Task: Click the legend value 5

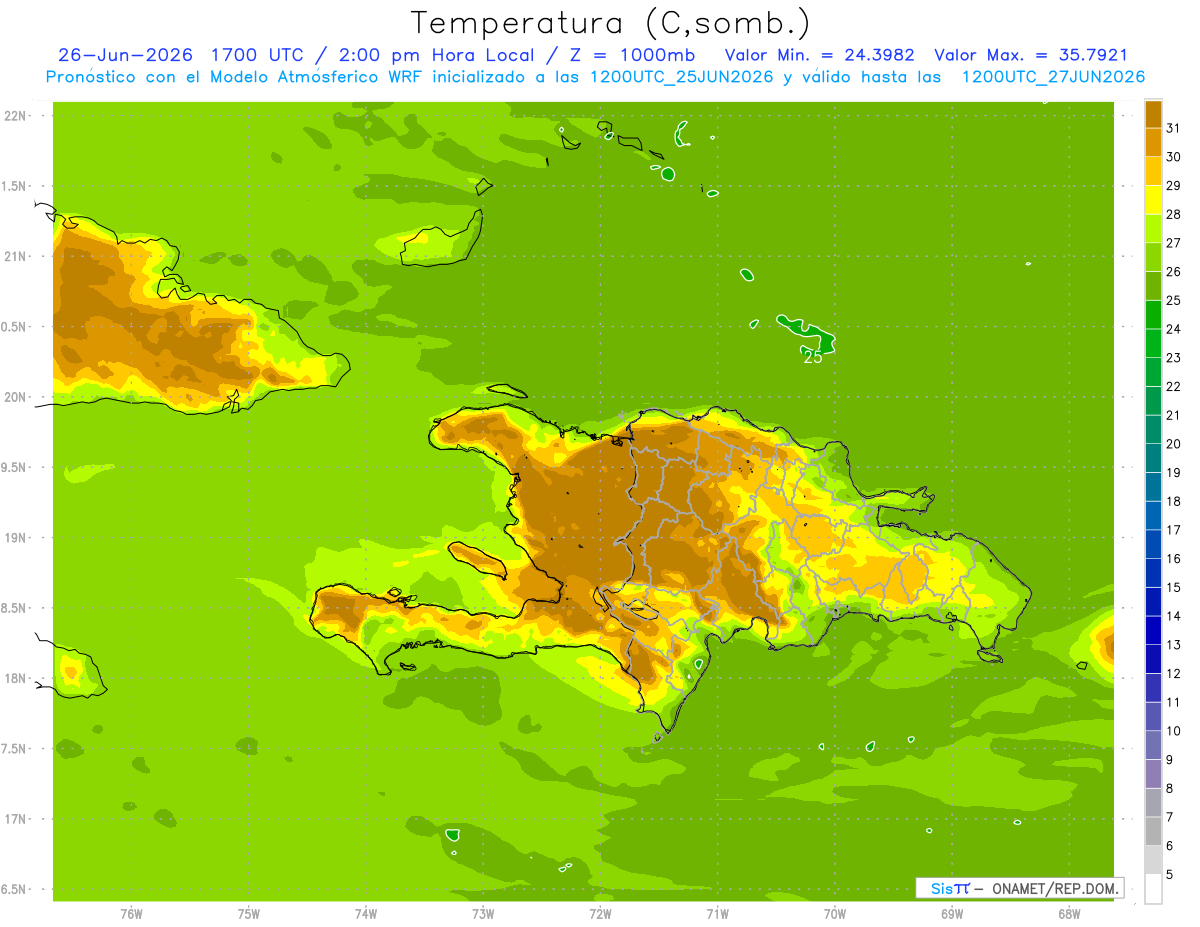Action: click(x=1170, y=874)
